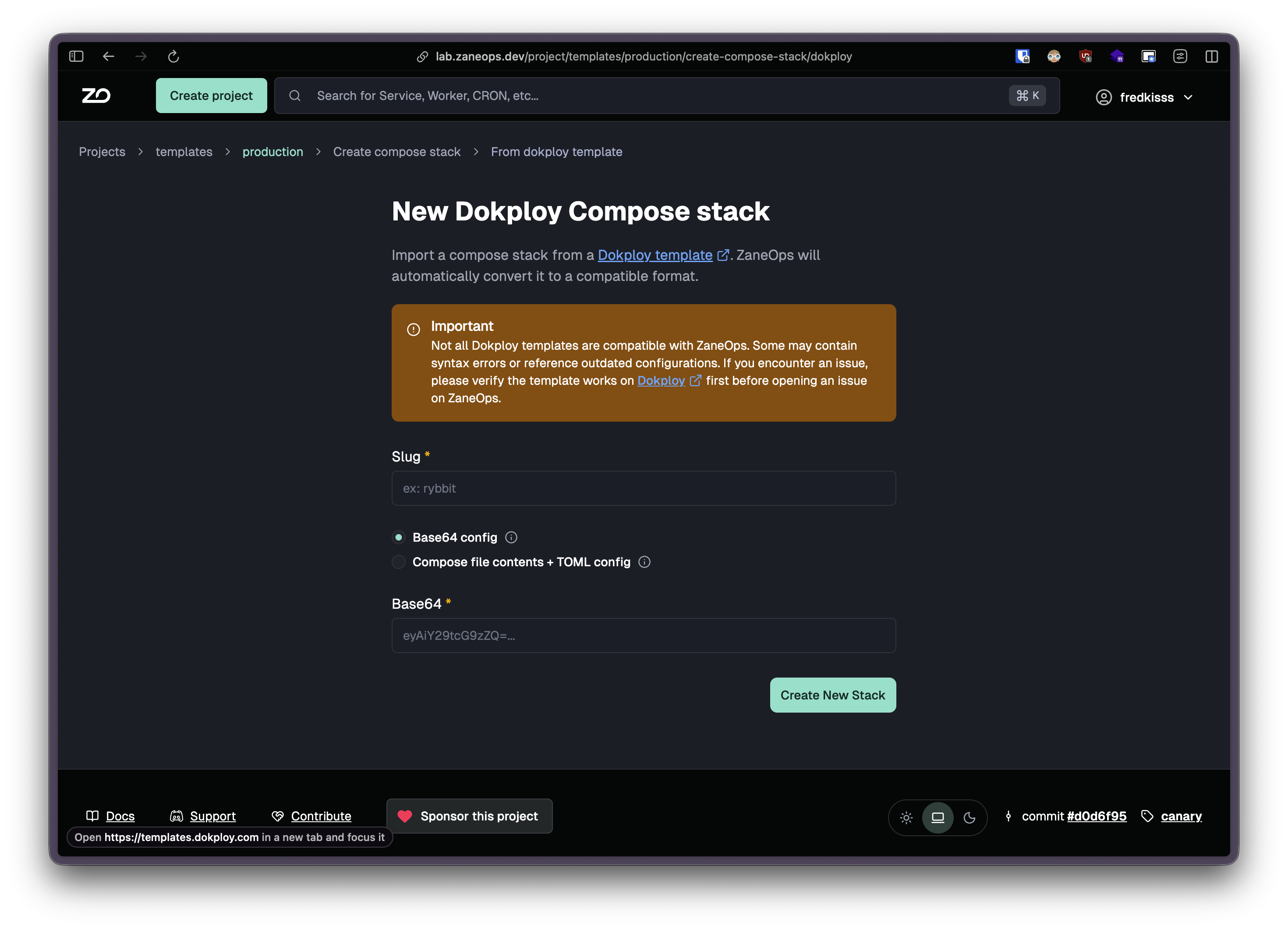
Task: Click the ⌘ K shortcut badge
Action: tap(1027, 96)
